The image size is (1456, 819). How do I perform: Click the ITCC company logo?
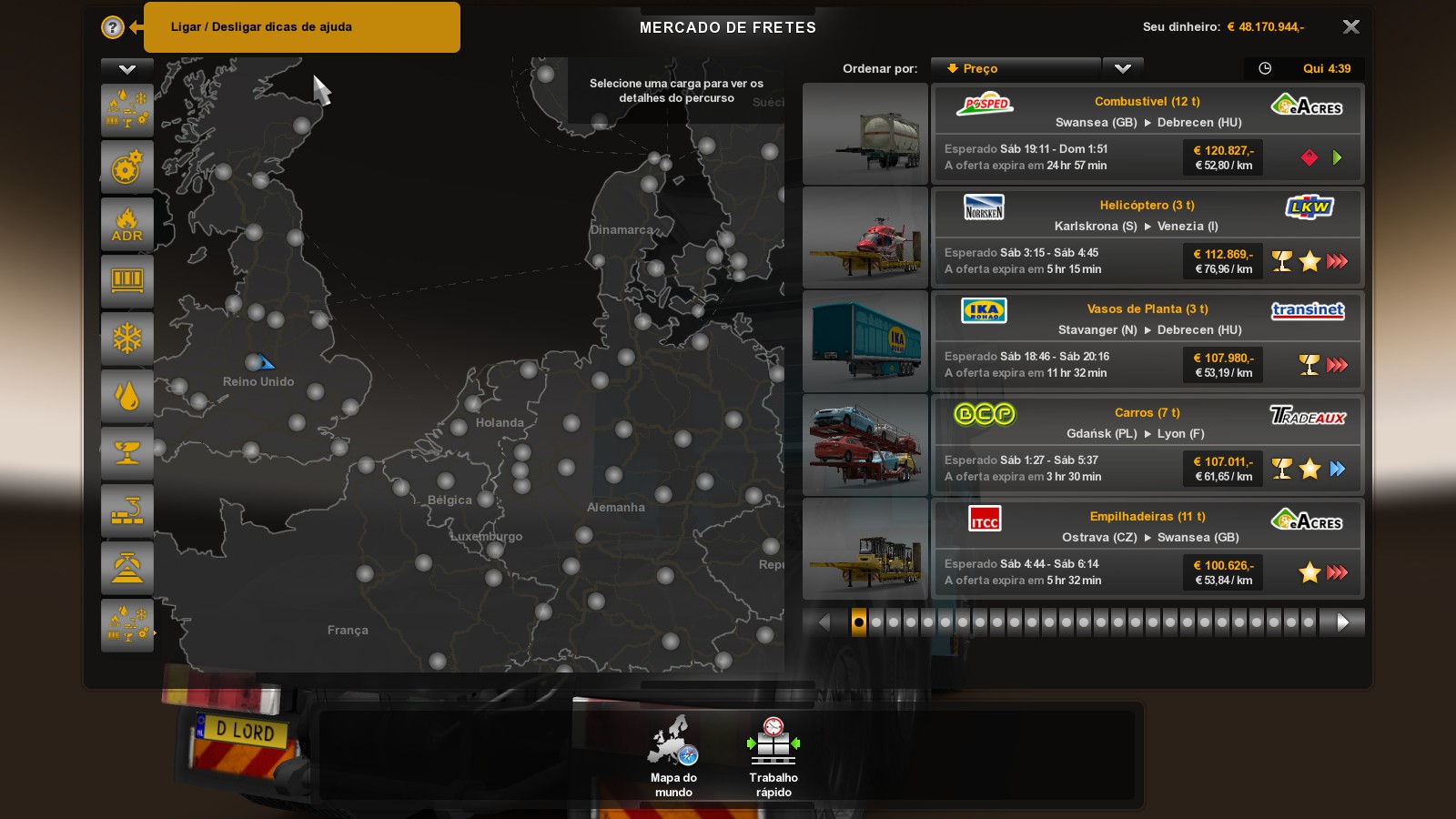coord(985,519)
